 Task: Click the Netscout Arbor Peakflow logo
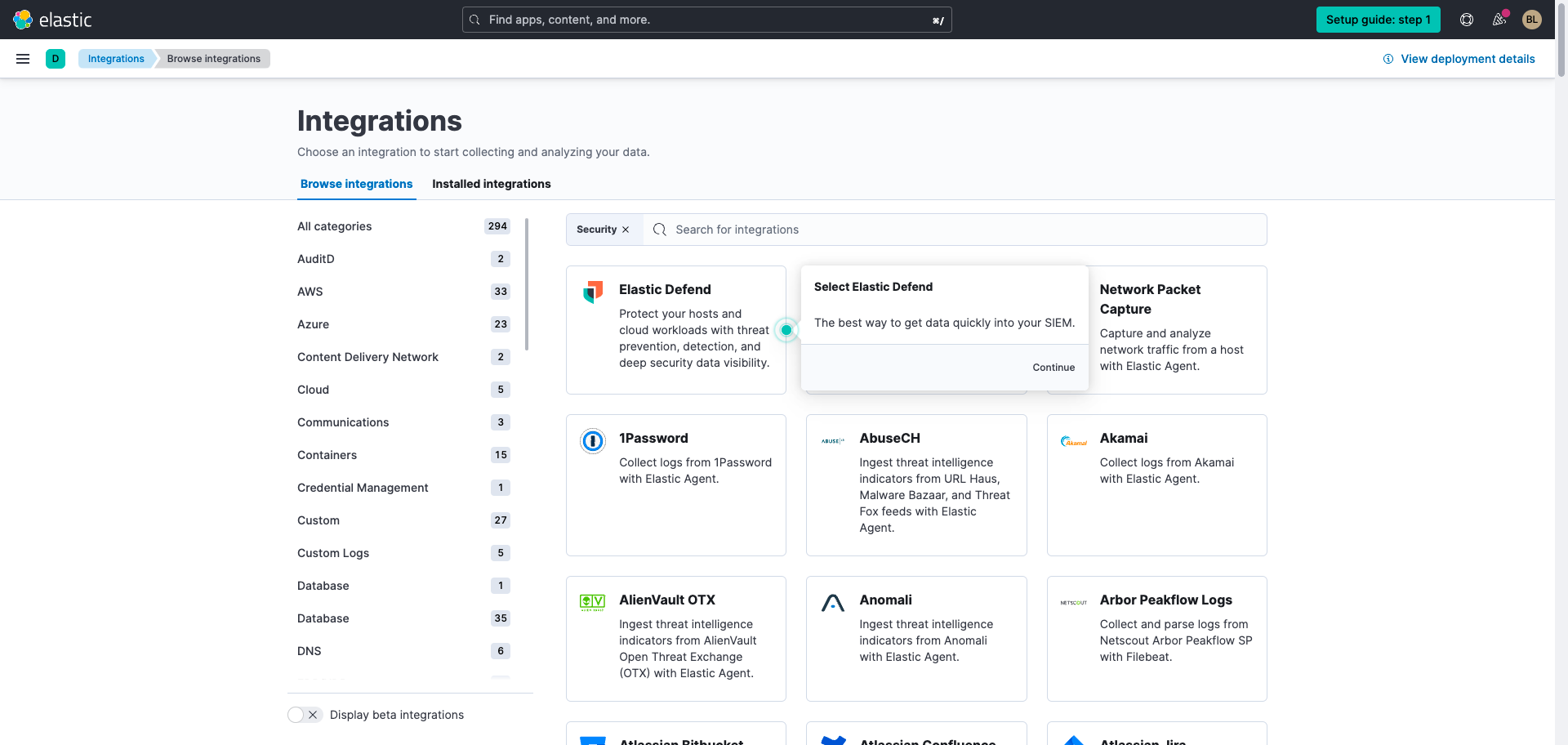[x=1074, y=603]
